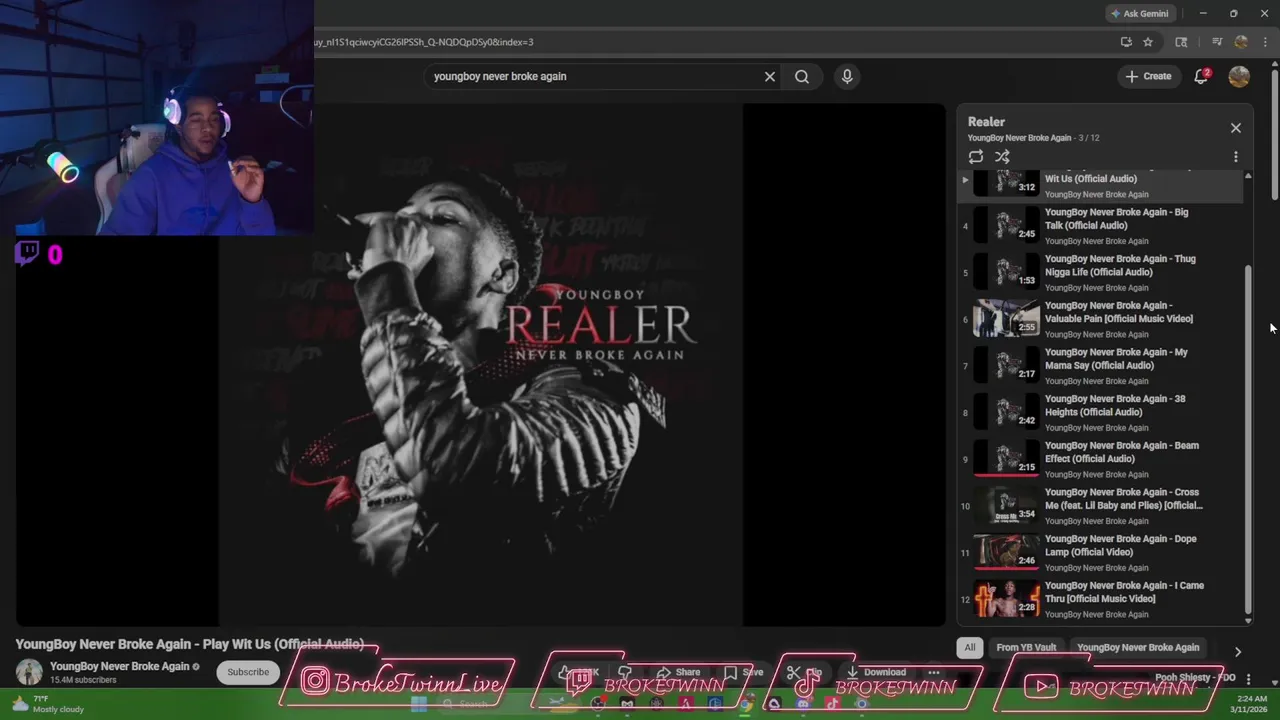1280x720 pixels.
Task: Click 'YoungBoy Never Broke Again - 3 / 12' text
Action: (1033, 138)
